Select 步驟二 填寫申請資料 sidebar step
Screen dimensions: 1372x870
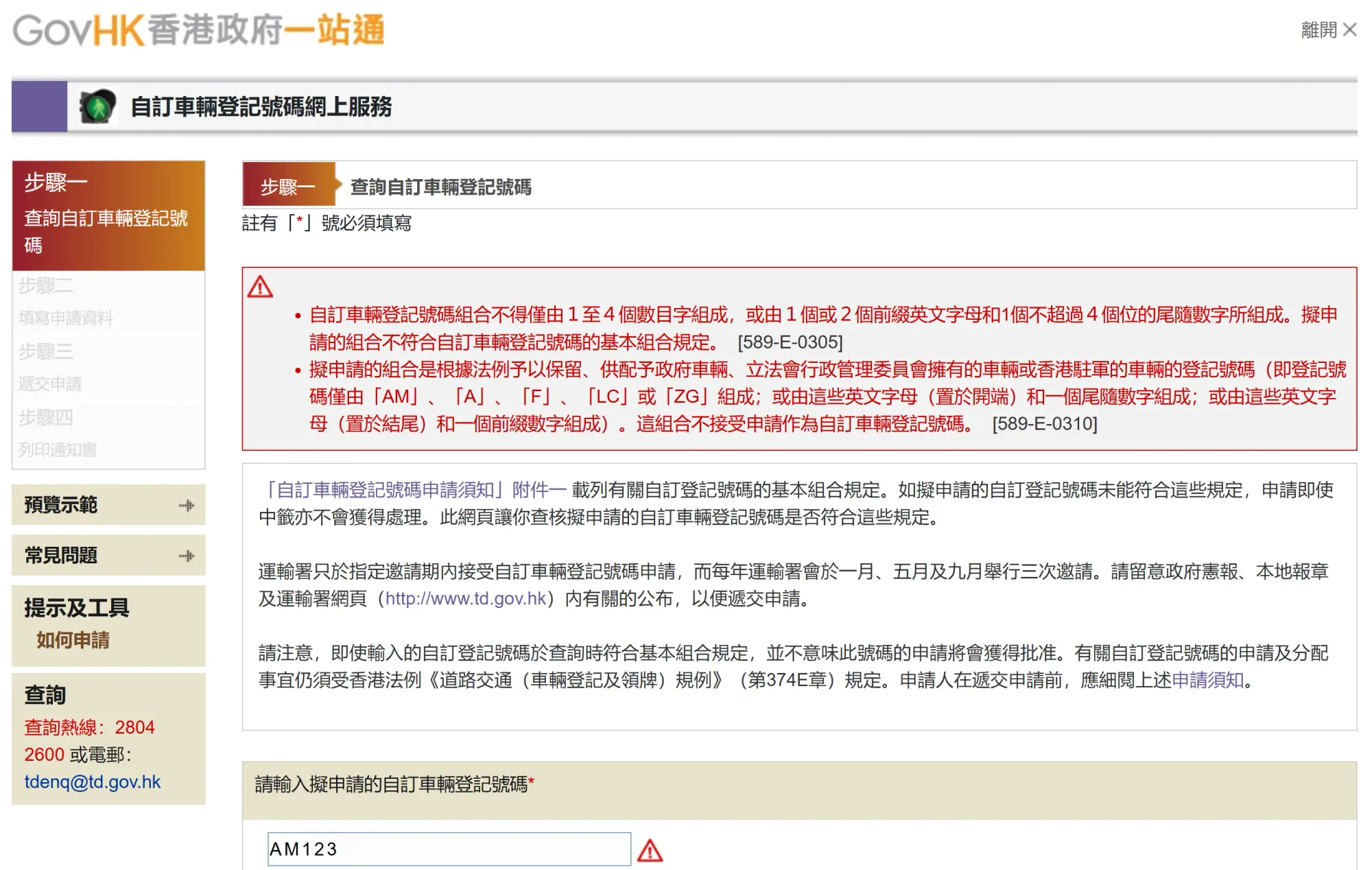click(x=66, y=303)
